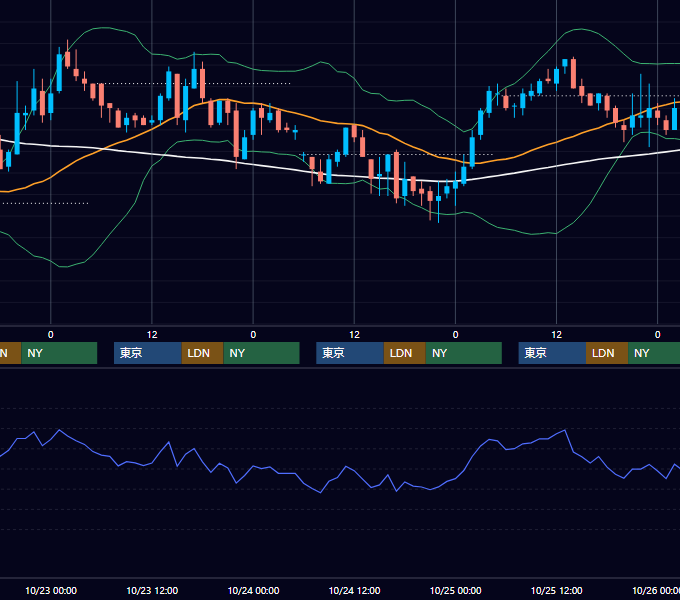Select the LDN session bar on 10/23

point(203,353)
